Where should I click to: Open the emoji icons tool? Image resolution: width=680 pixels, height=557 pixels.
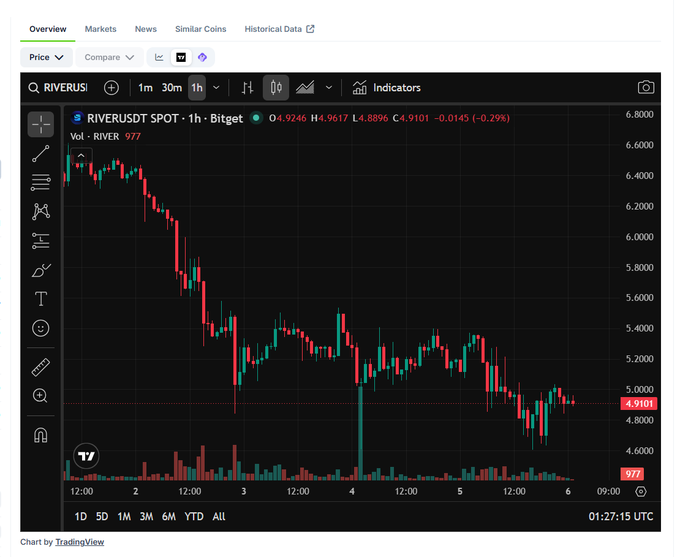pos(41,328)
